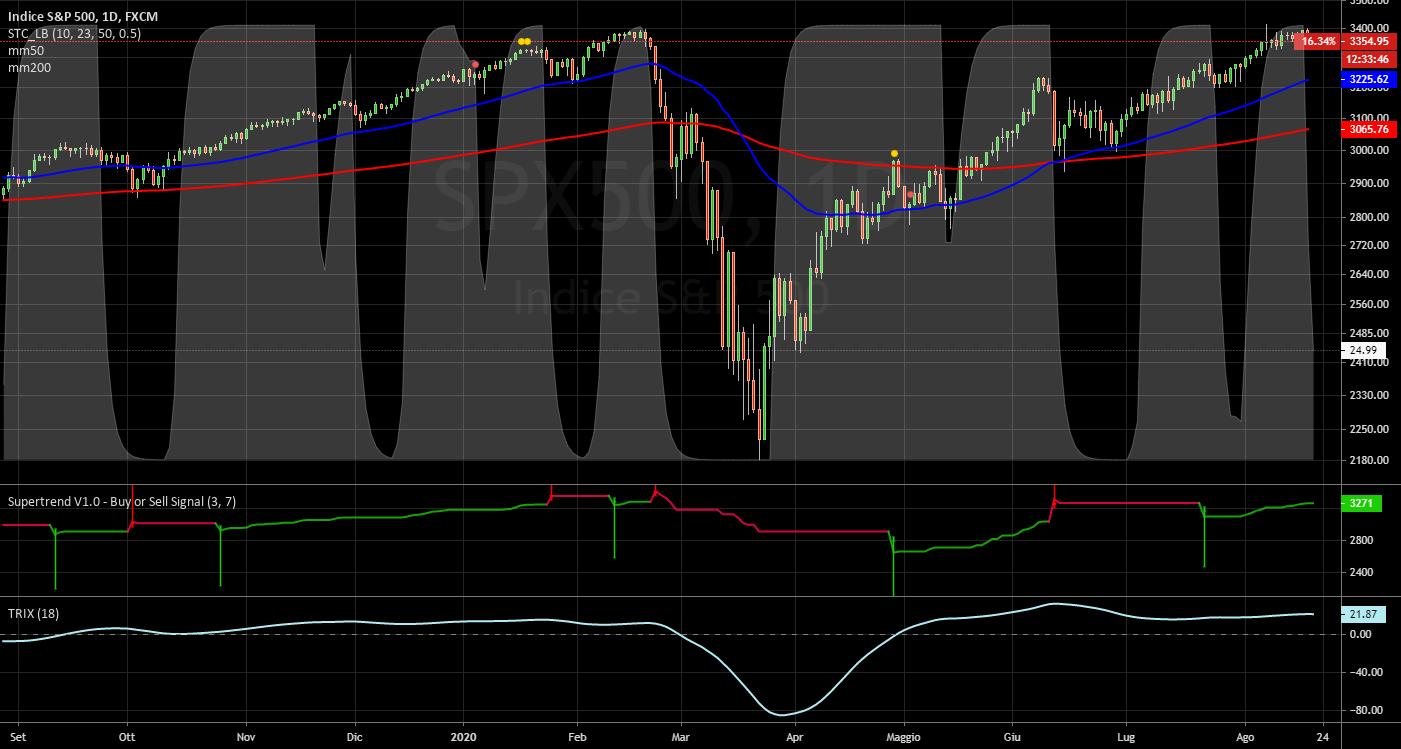Click the 2180.00 price scale level
The width and height of the screenshot is (1401, 749).
point(1369,461)
